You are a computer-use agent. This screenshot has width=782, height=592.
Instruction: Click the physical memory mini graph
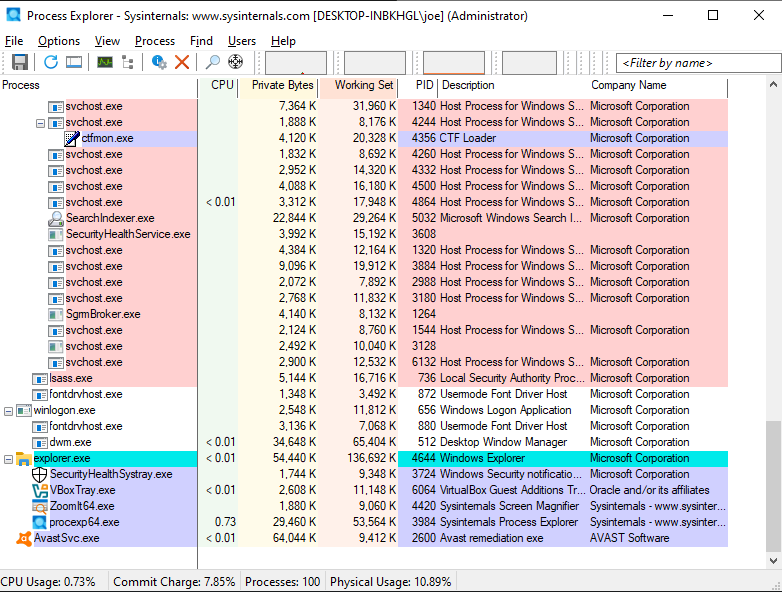coord(454,63)
